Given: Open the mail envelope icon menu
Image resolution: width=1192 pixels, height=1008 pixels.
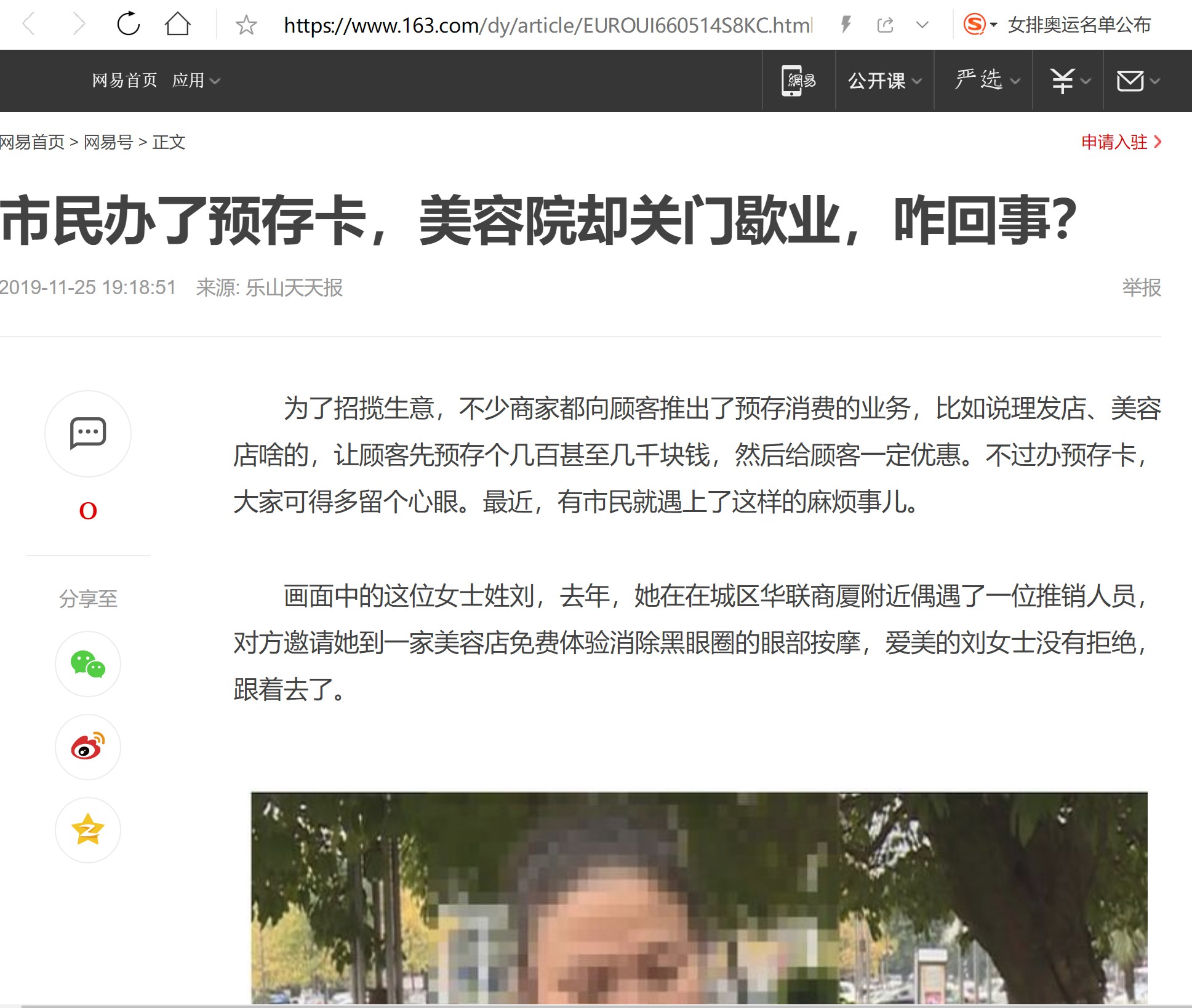Looking at the screenshot, I should pos(1138,81).
